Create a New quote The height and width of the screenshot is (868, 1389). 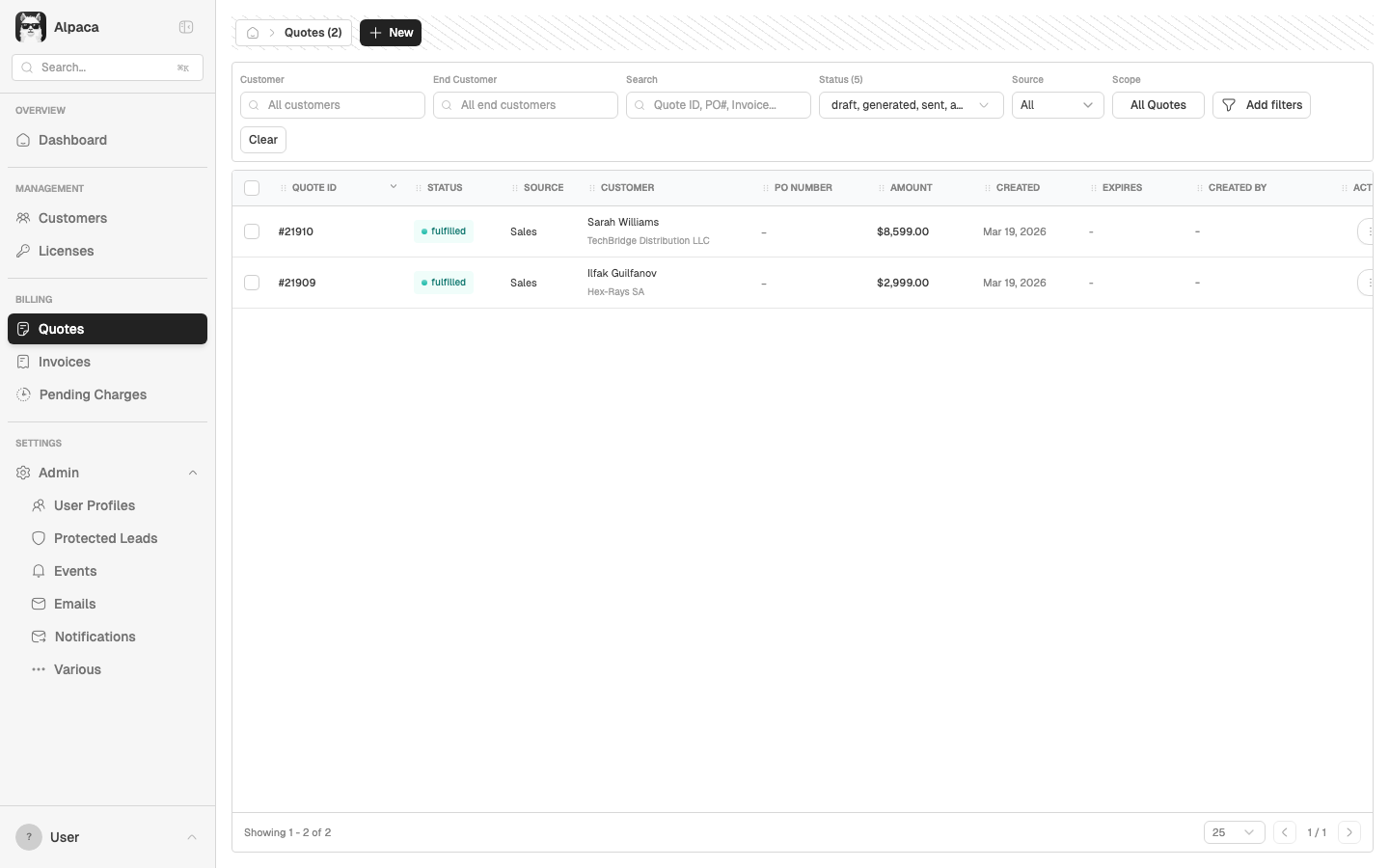[x=391, y=33]
